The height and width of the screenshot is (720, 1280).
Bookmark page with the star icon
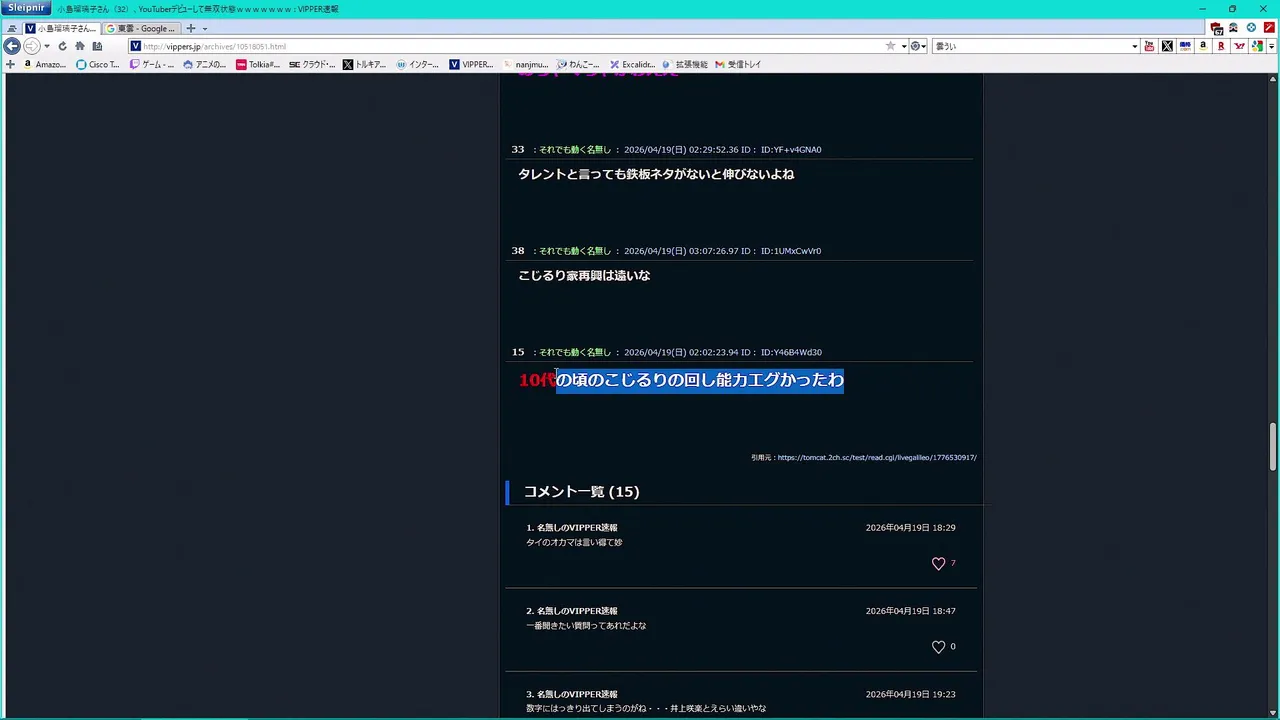890,46
